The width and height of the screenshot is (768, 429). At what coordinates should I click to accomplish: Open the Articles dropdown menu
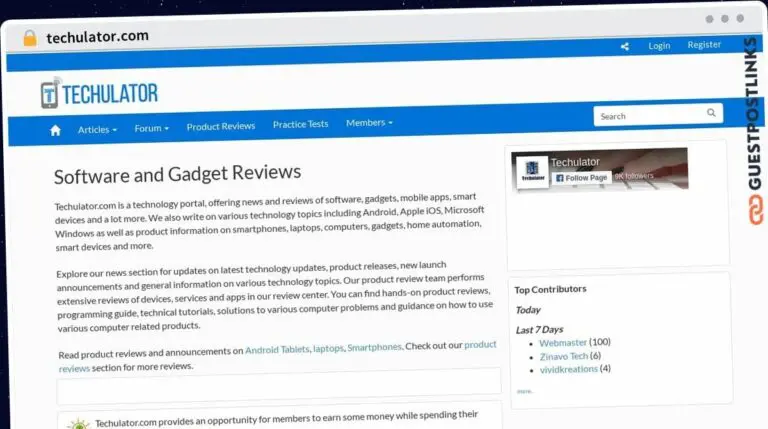pos(97,130)
